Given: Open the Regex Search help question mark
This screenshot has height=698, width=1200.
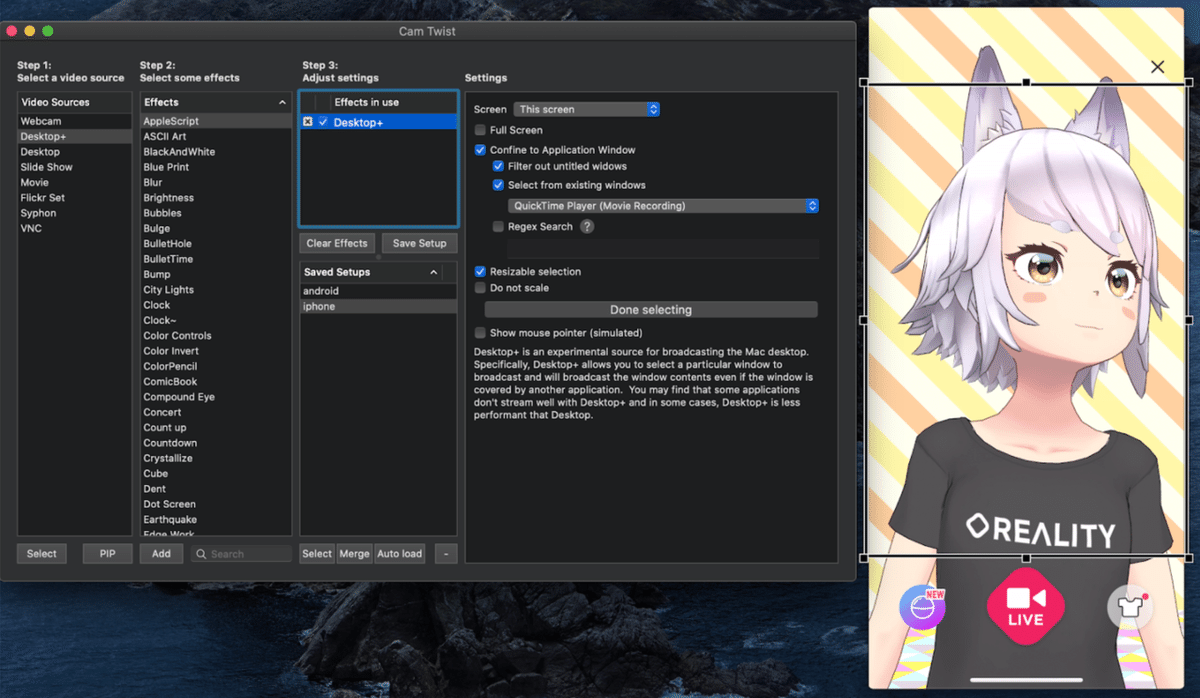Looking at the screenshot, I should 587,227.
